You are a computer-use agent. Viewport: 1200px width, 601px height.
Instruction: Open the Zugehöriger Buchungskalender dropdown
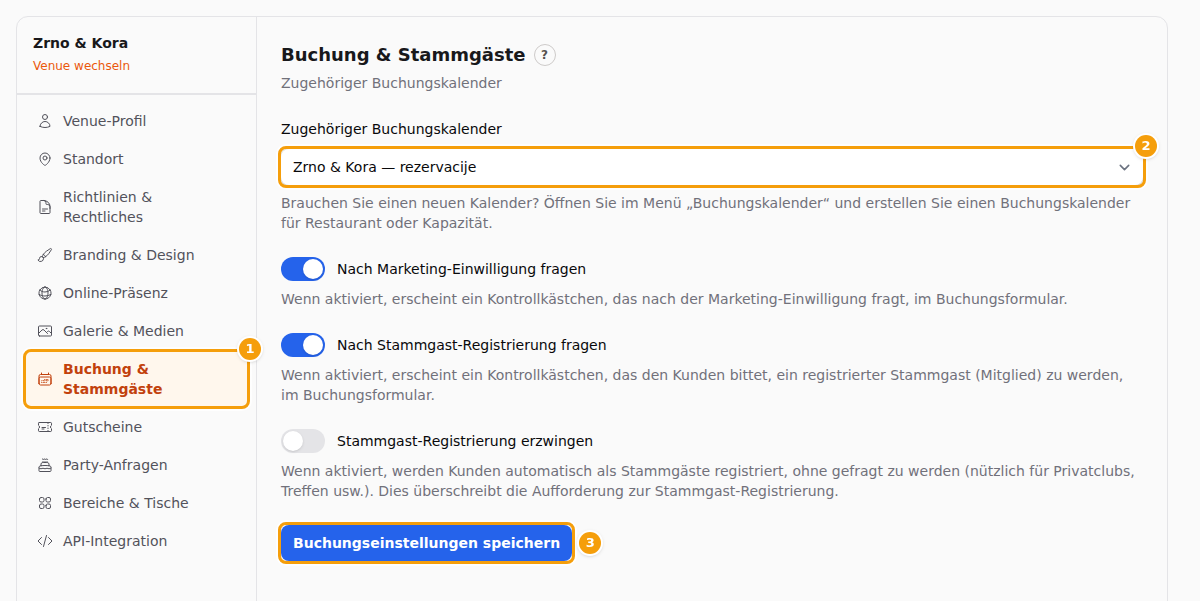(x=712, y=167)
